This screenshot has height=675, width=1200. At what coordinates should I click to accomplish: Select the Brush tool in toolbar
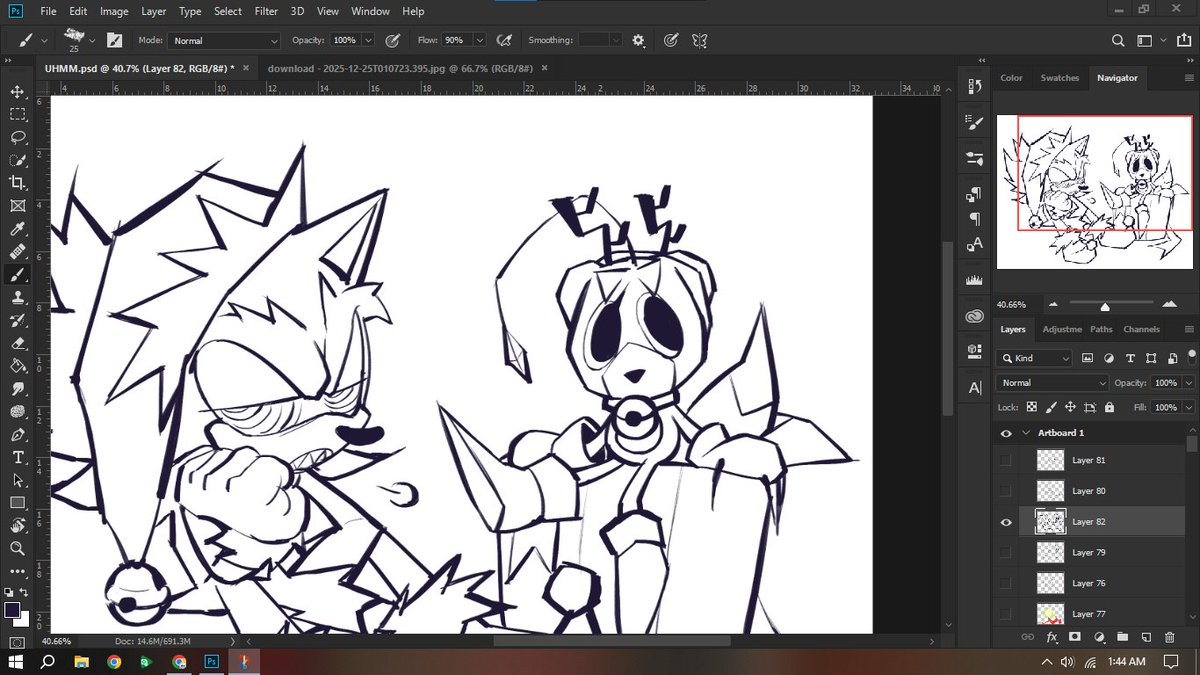[x=17, y=275]
